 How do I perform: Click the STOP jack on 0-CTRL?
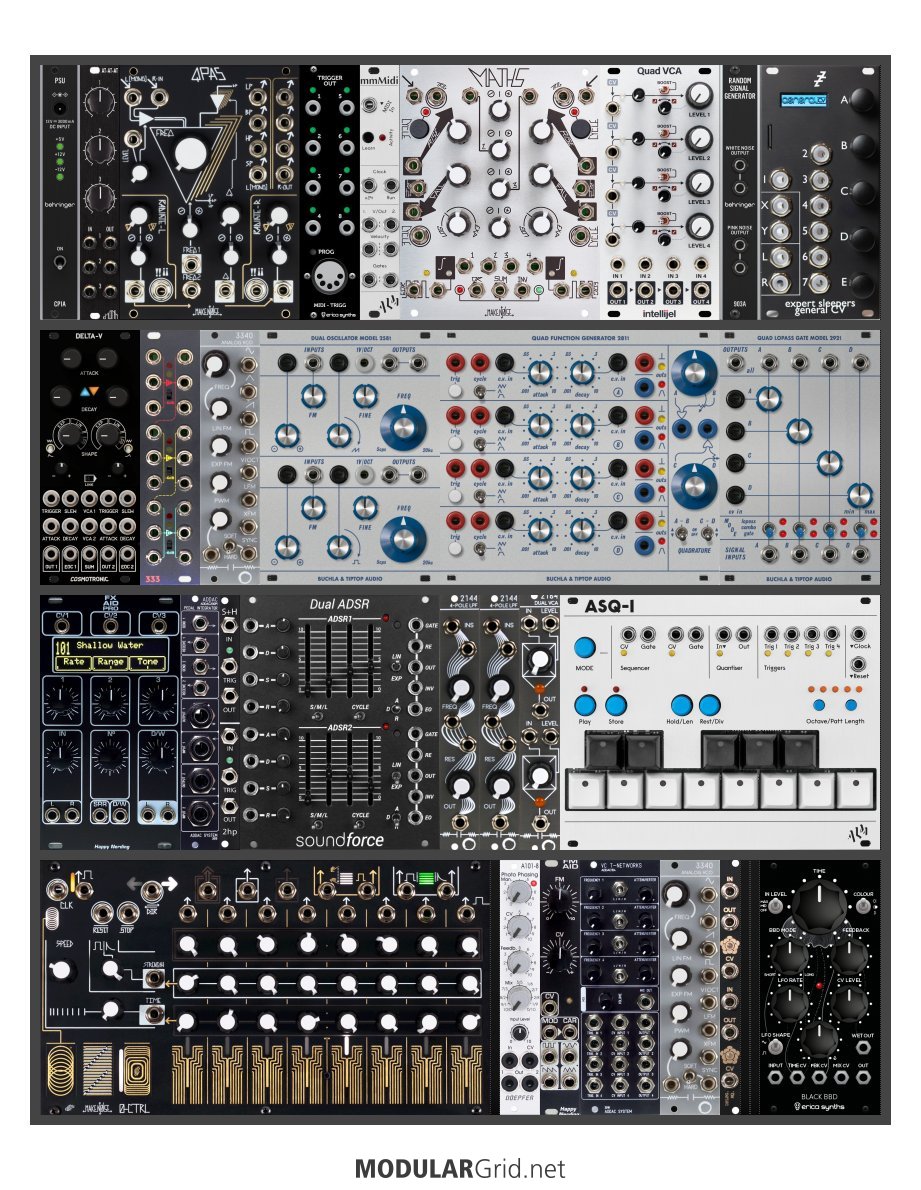pyautogui.click(x=127, y=912)
